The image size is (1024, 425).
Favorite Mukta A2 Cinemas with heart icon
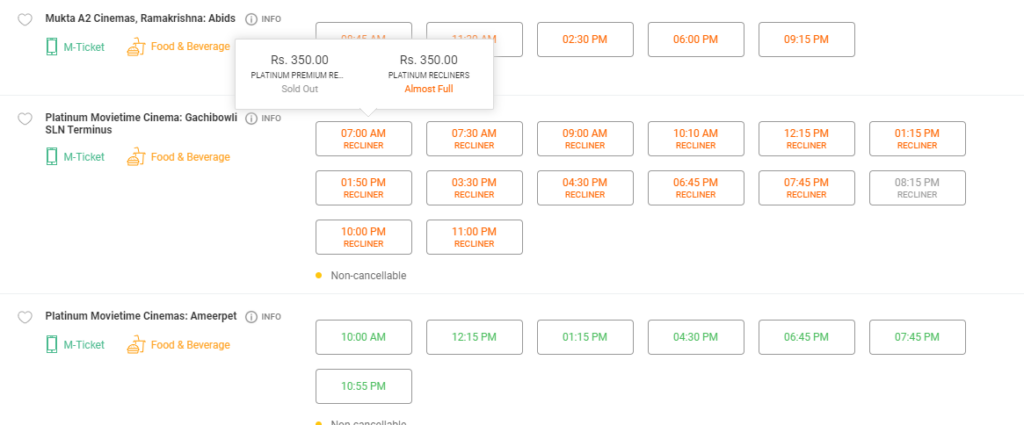point(24,20)
